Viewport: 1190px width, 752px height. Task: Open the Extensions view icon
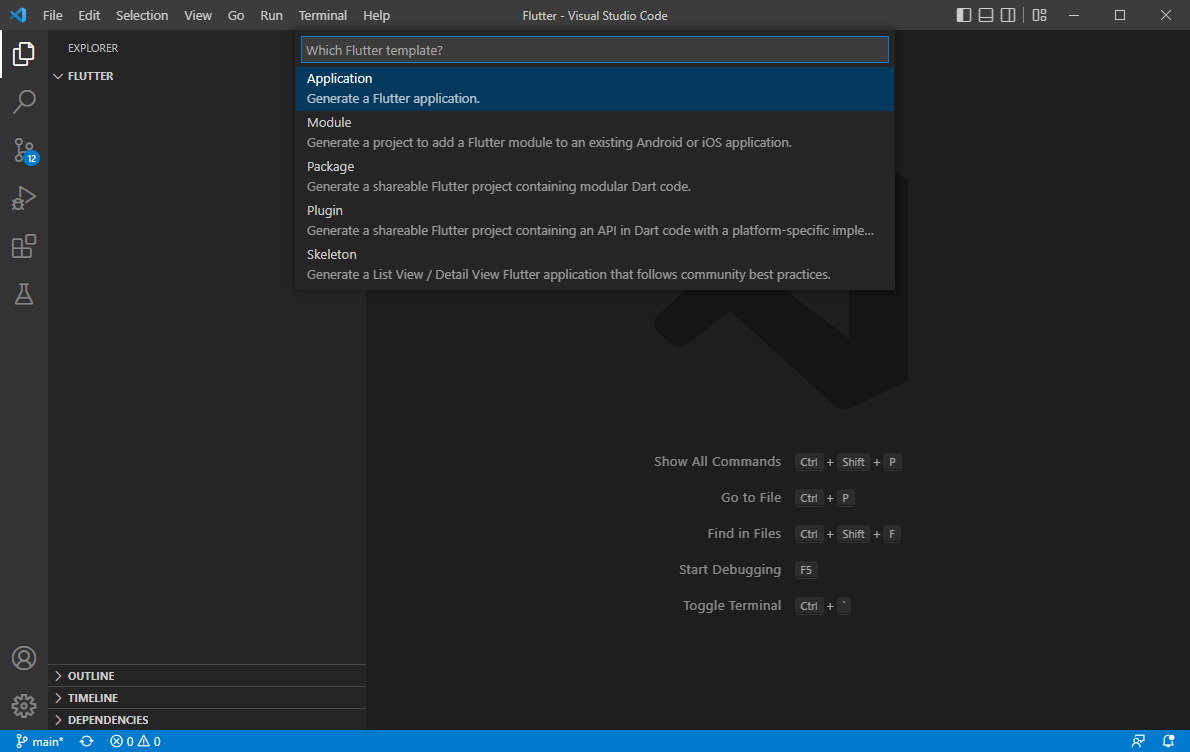pyautogui.click(x=24, y=246)
